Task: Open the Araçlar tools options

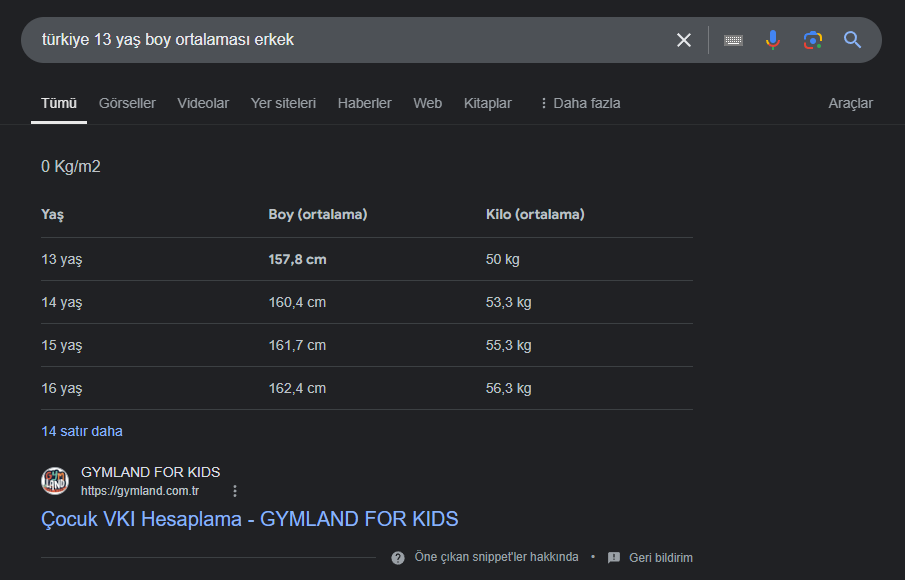Action: click(850, 103)
